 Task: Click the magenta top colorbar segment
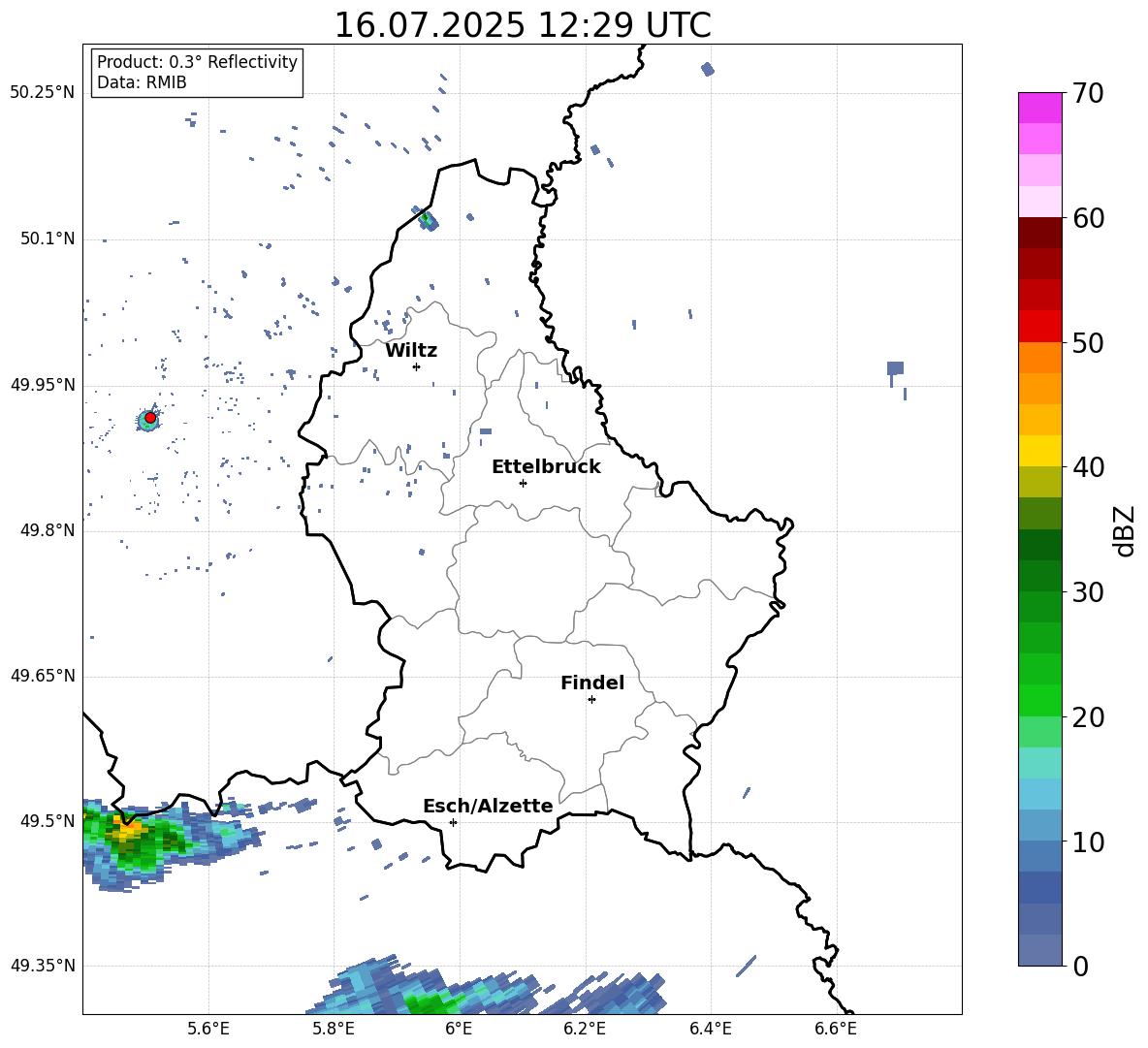(1039, 108)
